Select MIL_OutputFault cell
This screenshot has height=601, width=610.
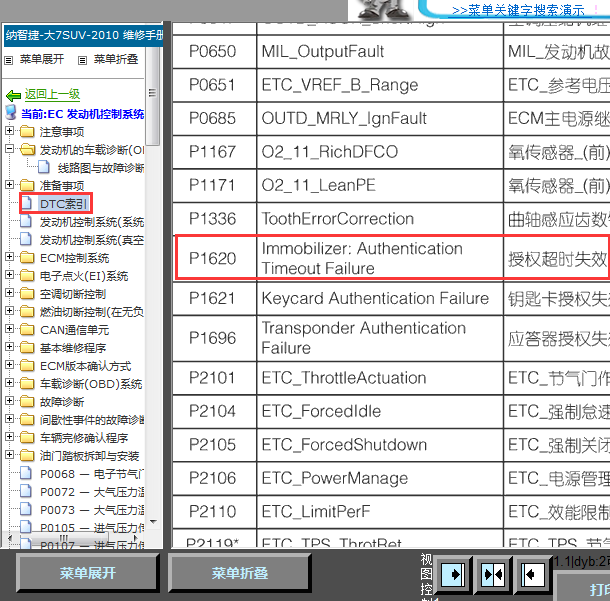pos(380,51)
